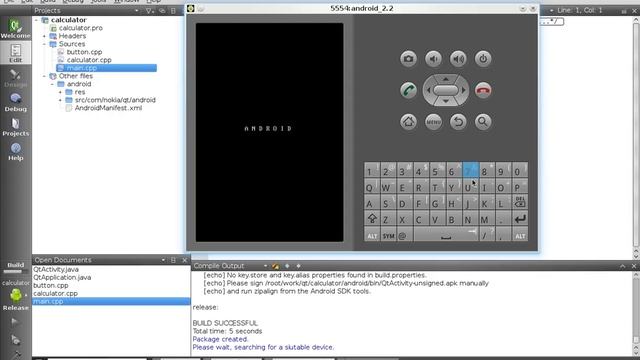
Task: Collapse the calculator project tree node
Action: pyautogui.click(x=36, y=20)
